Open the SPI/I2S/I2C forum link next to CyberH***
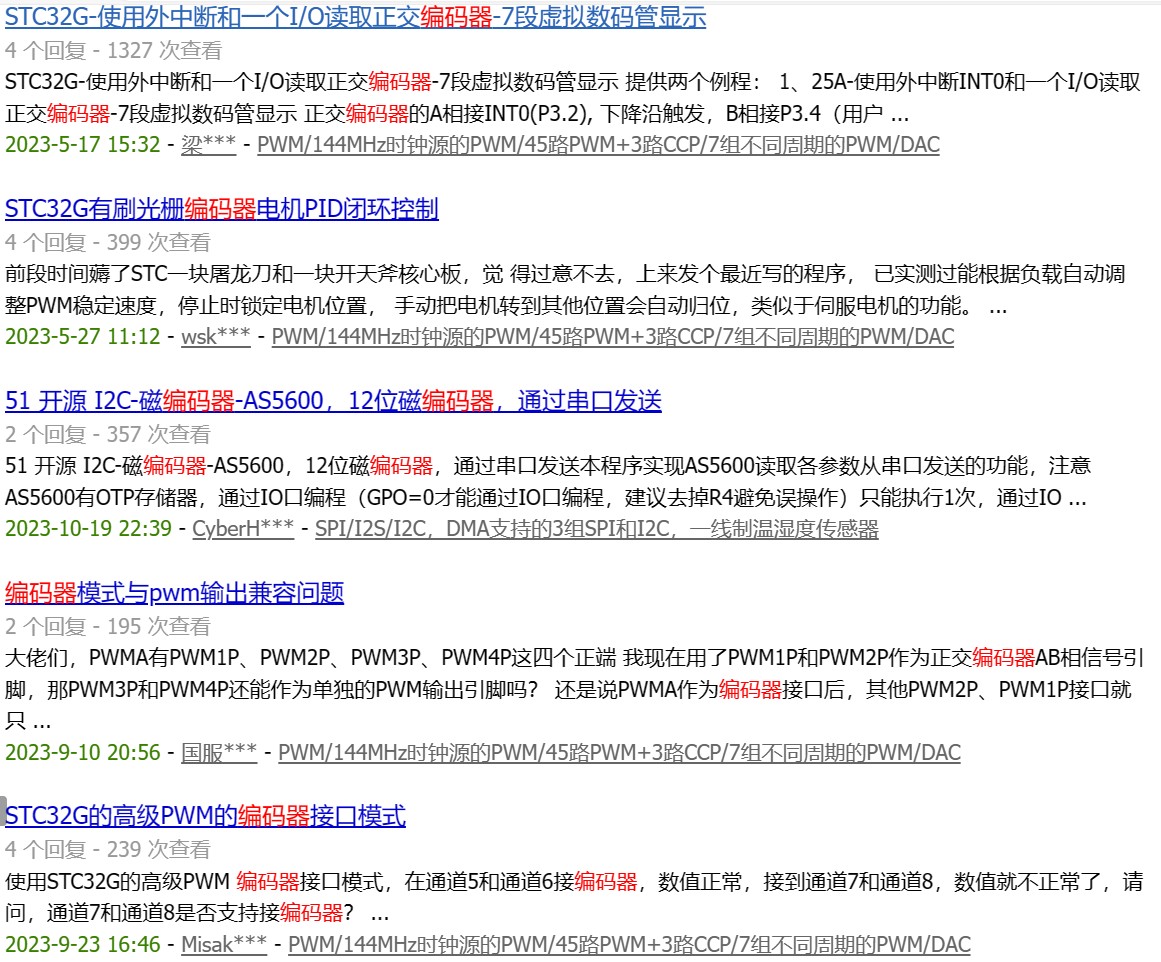This screenshot has width=1161, height=962. coord(597,528)
